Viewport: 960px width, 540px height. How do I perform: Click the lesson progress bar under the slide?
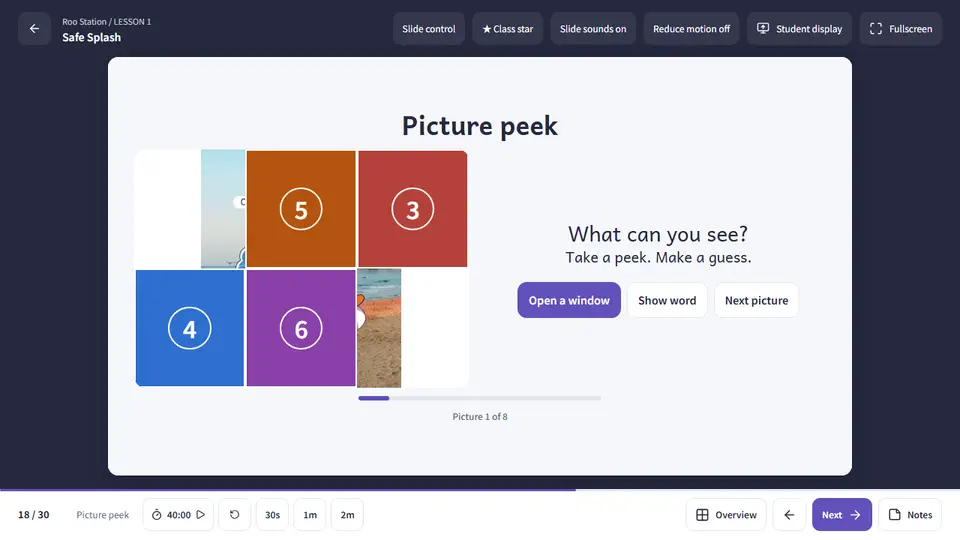480,490
